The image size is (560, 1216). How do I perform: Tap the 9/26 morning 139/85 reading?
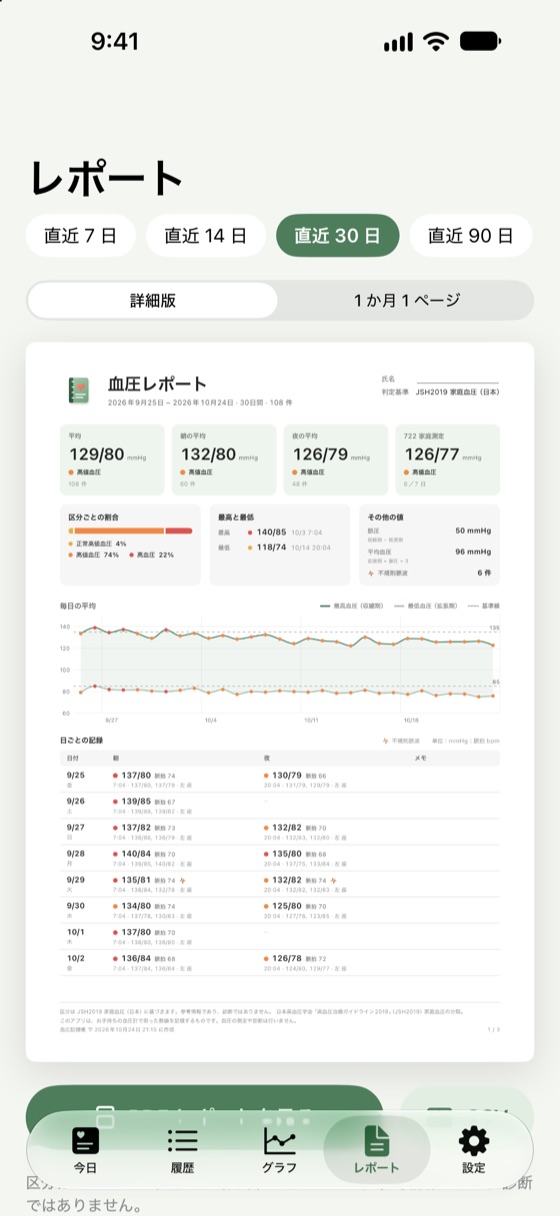coord(136,801)
